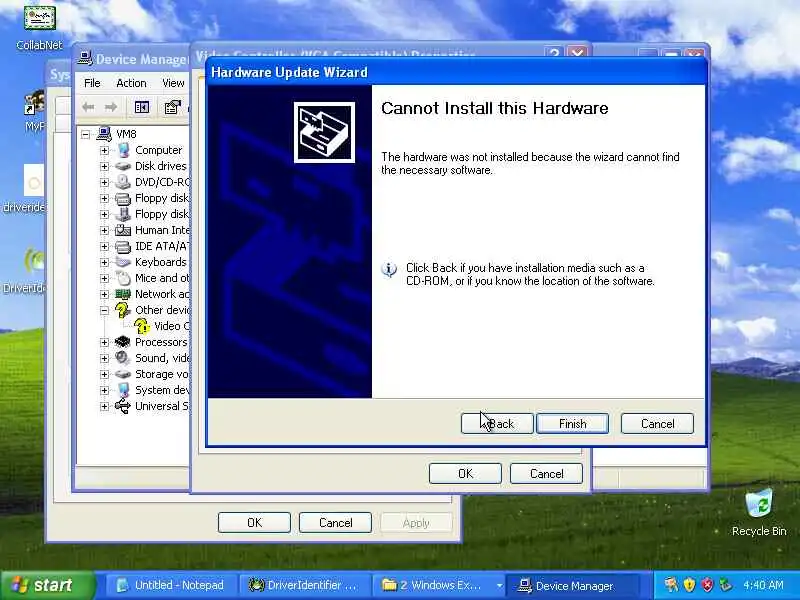Click the Back arrow in Device Manager toolbar
800x600 pixels.
(88, 107)
